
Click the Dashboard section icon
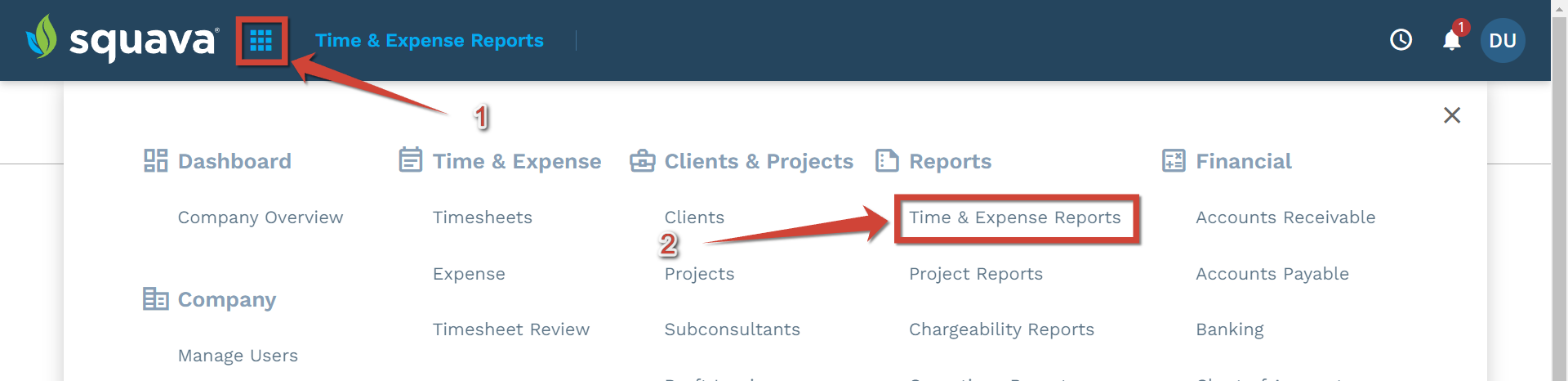click(x=156, y=161)
